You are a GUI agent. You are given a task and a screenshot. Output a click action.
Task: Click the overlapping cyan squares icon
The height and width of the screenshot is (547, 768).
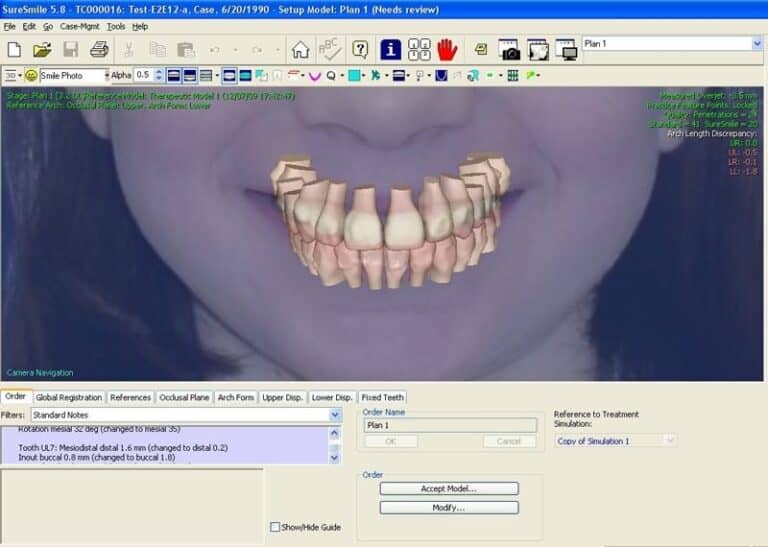262,75
